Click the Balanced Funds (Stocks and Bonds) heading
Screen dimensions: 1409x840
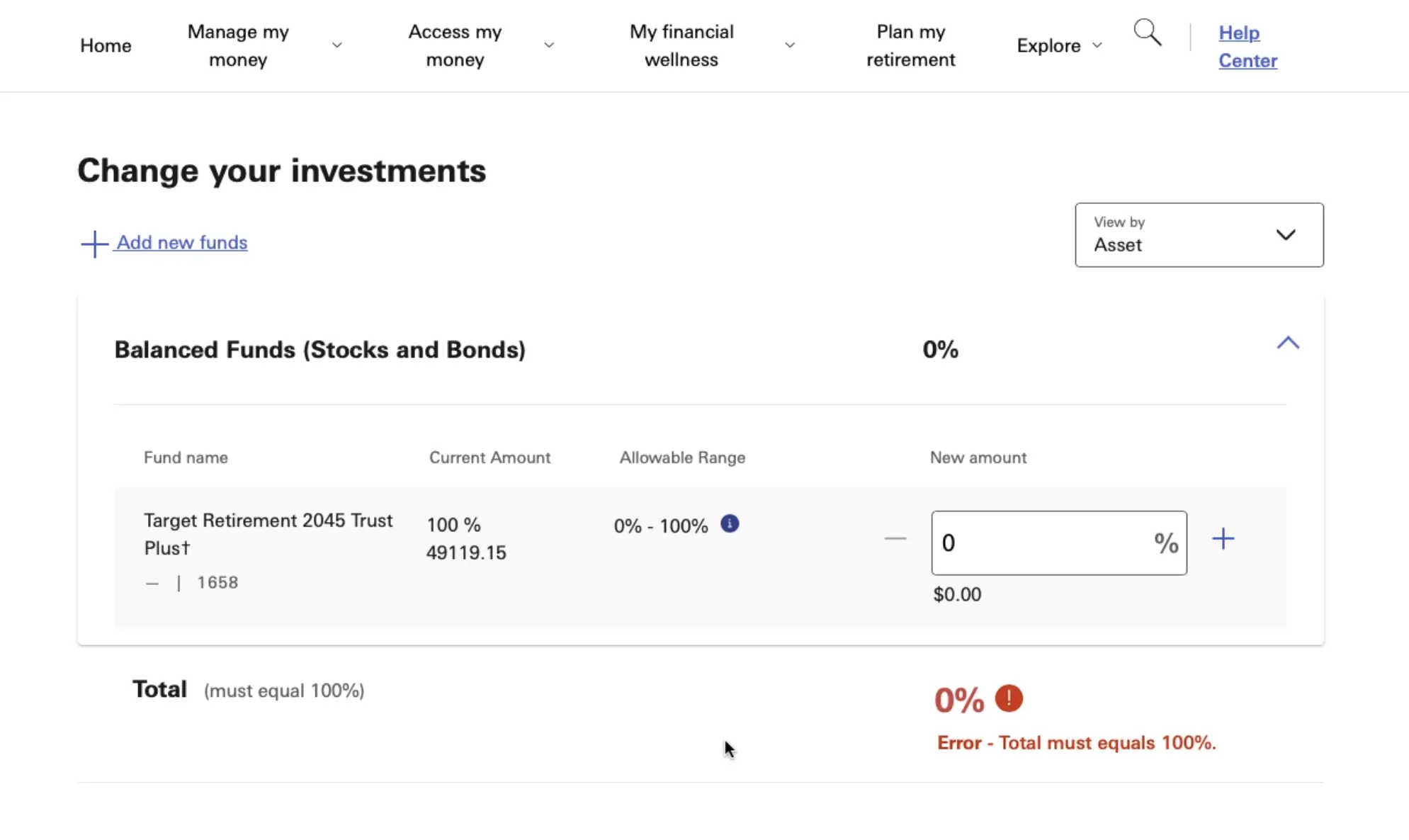[x=319, y=350]
